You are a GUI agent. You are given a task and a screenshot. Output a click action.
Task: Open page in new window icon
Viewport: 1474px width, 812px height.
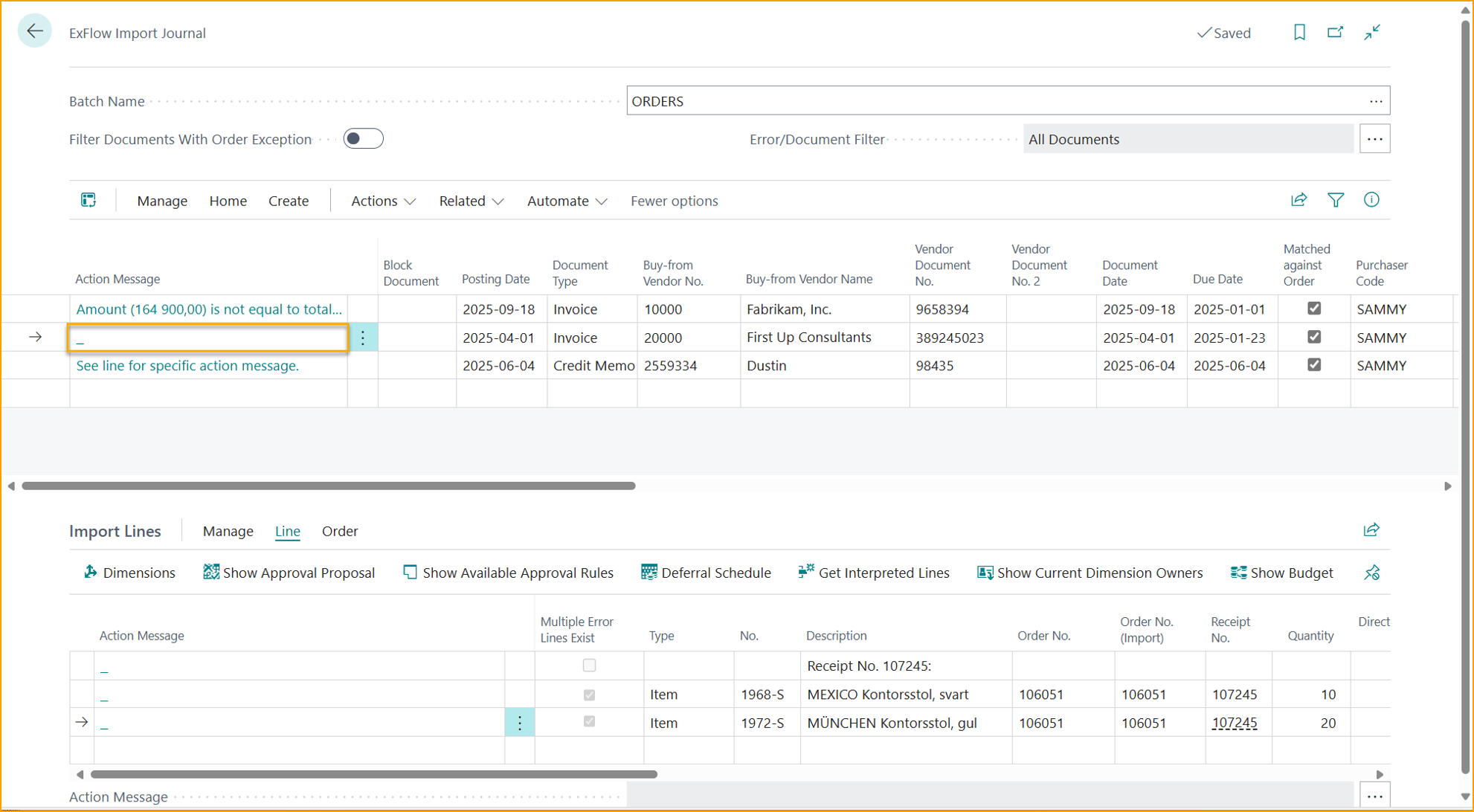[1335, 32]
